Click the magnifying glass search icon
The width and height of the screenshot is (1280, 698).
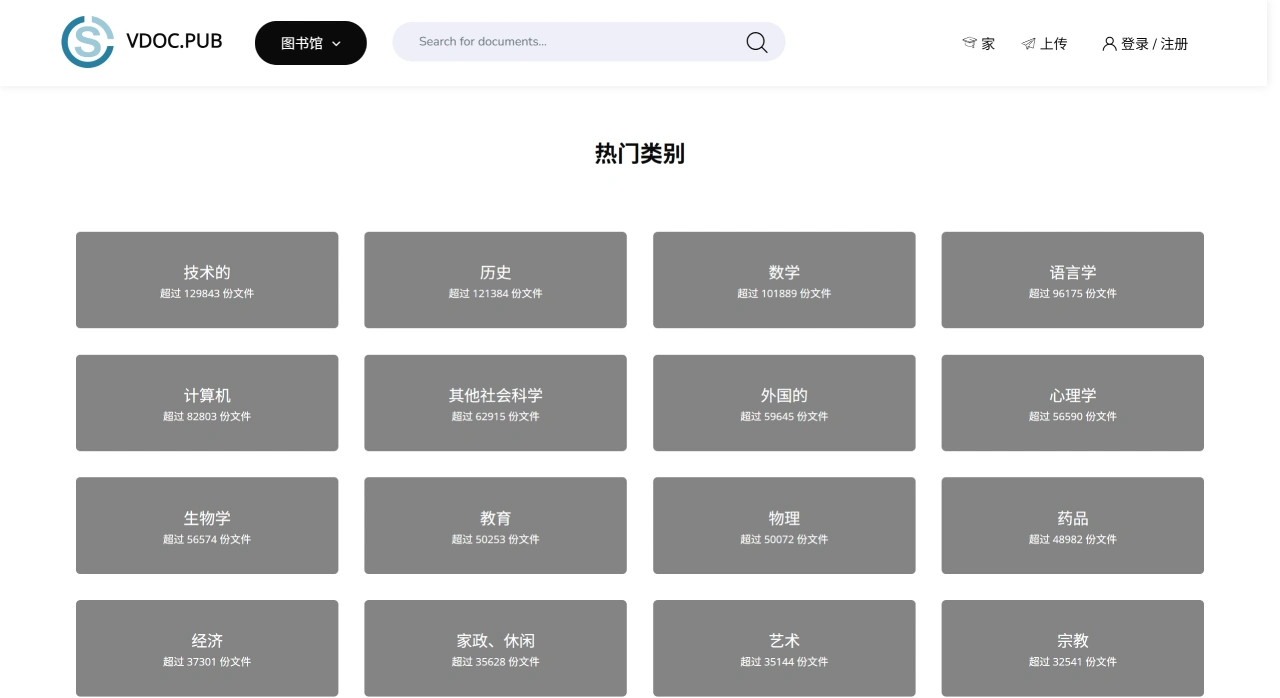pos(757,42)
